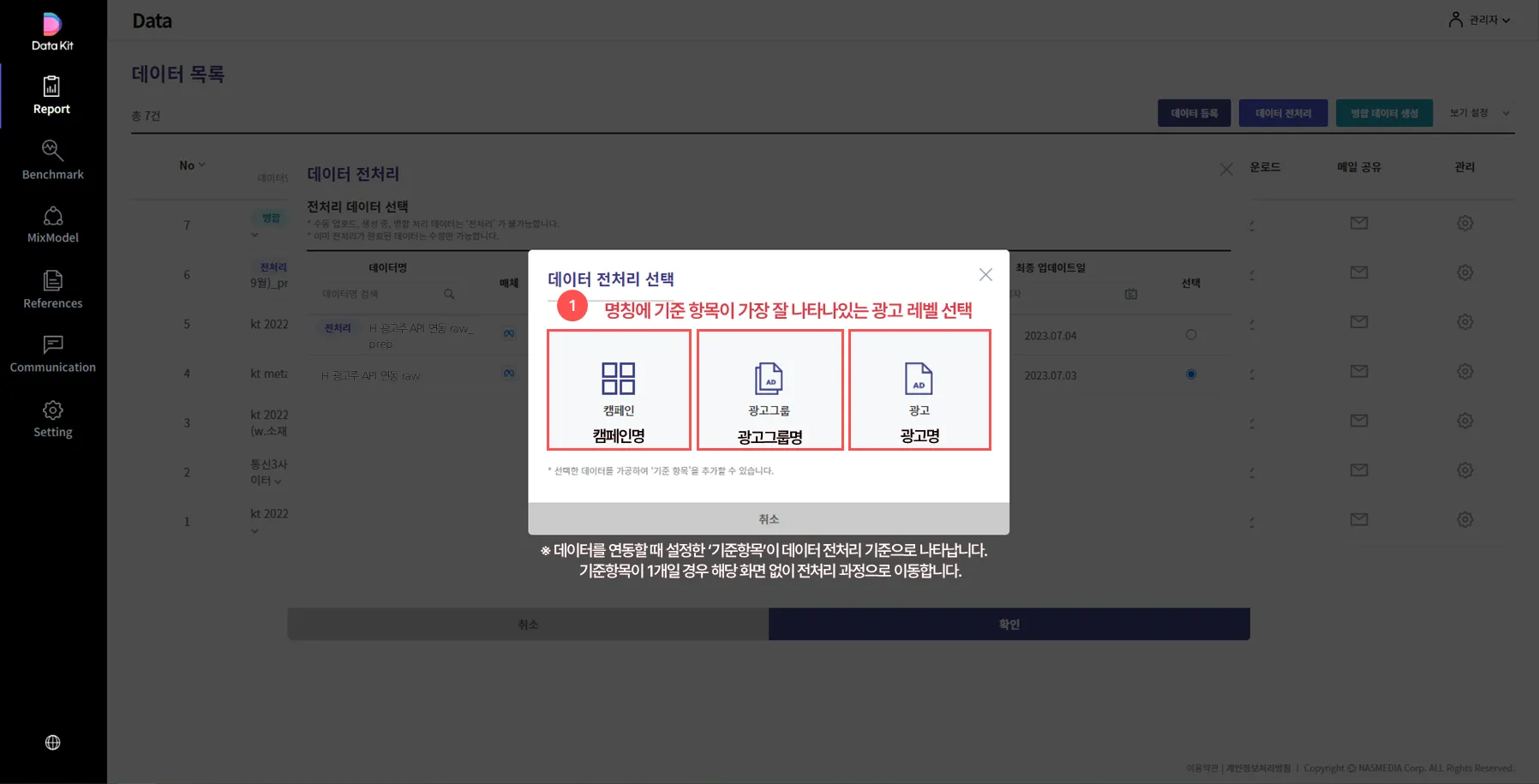Image resolution: width=1539 pixels, height=784 pixels.
Task: Click Meta icon for H 광고주 raw_prep row
Action: pos(509,333)
